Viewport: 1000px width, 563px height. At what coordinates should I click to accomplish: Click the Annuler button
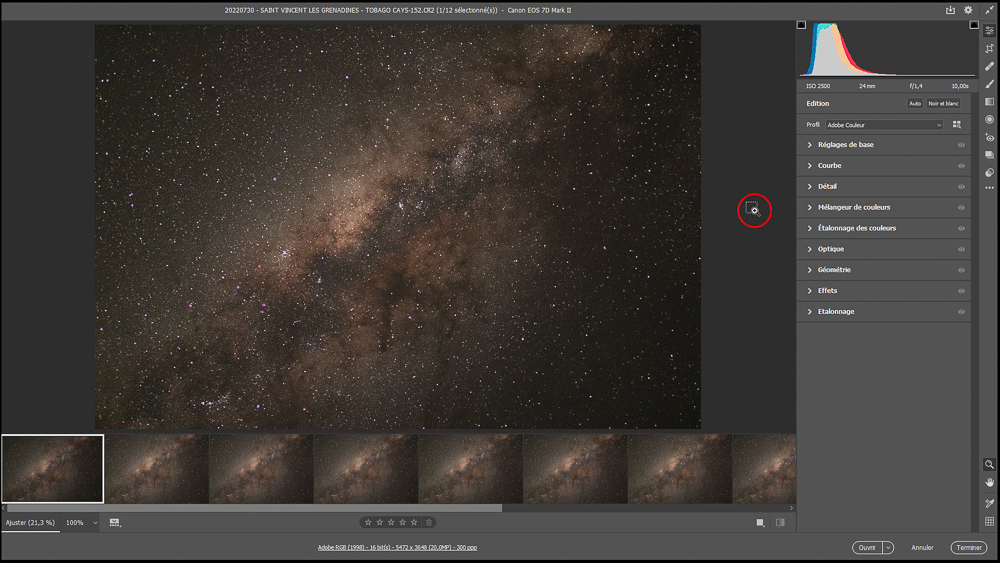pos(922,548)
